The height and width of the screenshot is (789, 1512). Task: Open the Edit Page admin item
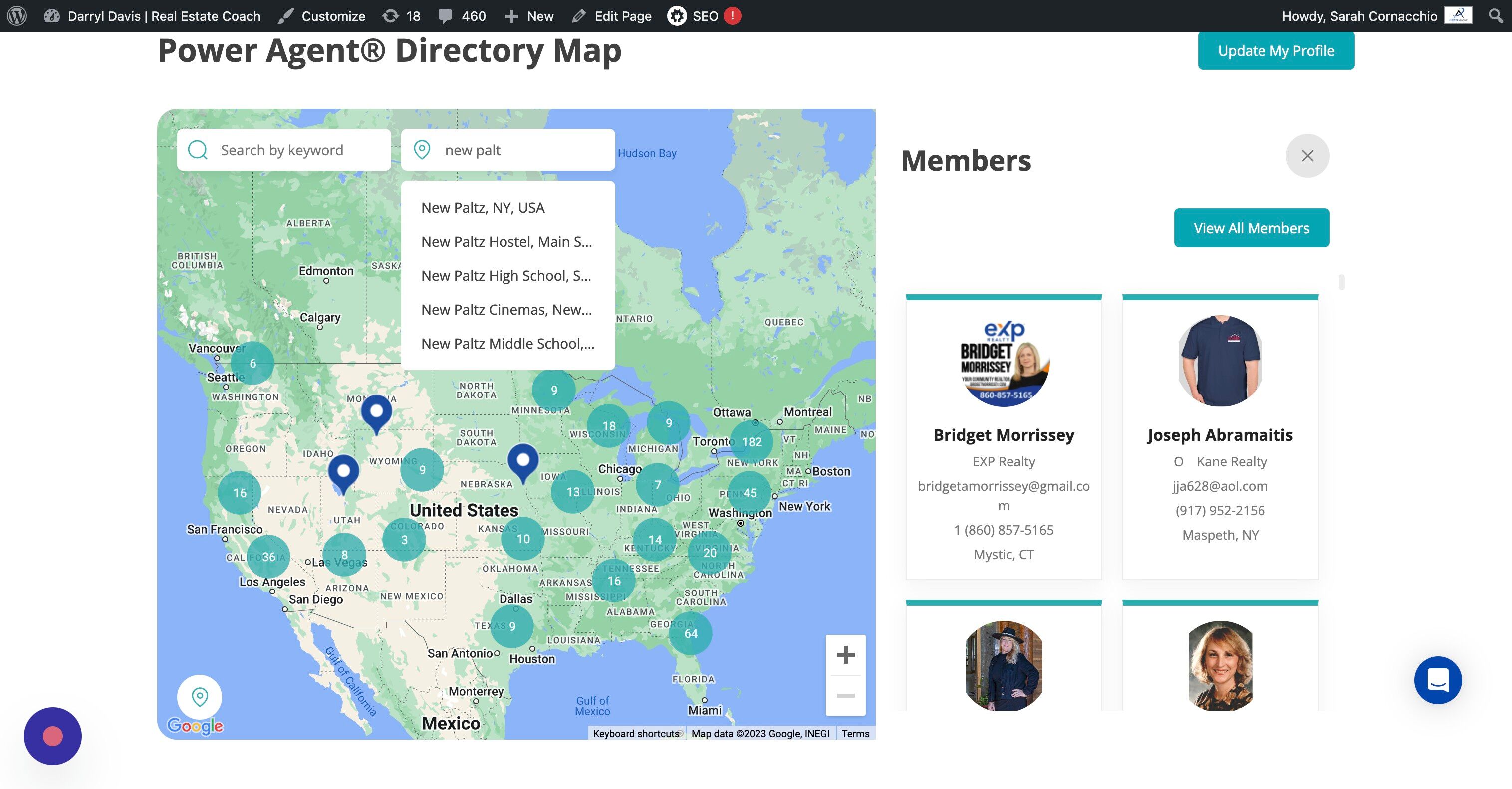612,16
